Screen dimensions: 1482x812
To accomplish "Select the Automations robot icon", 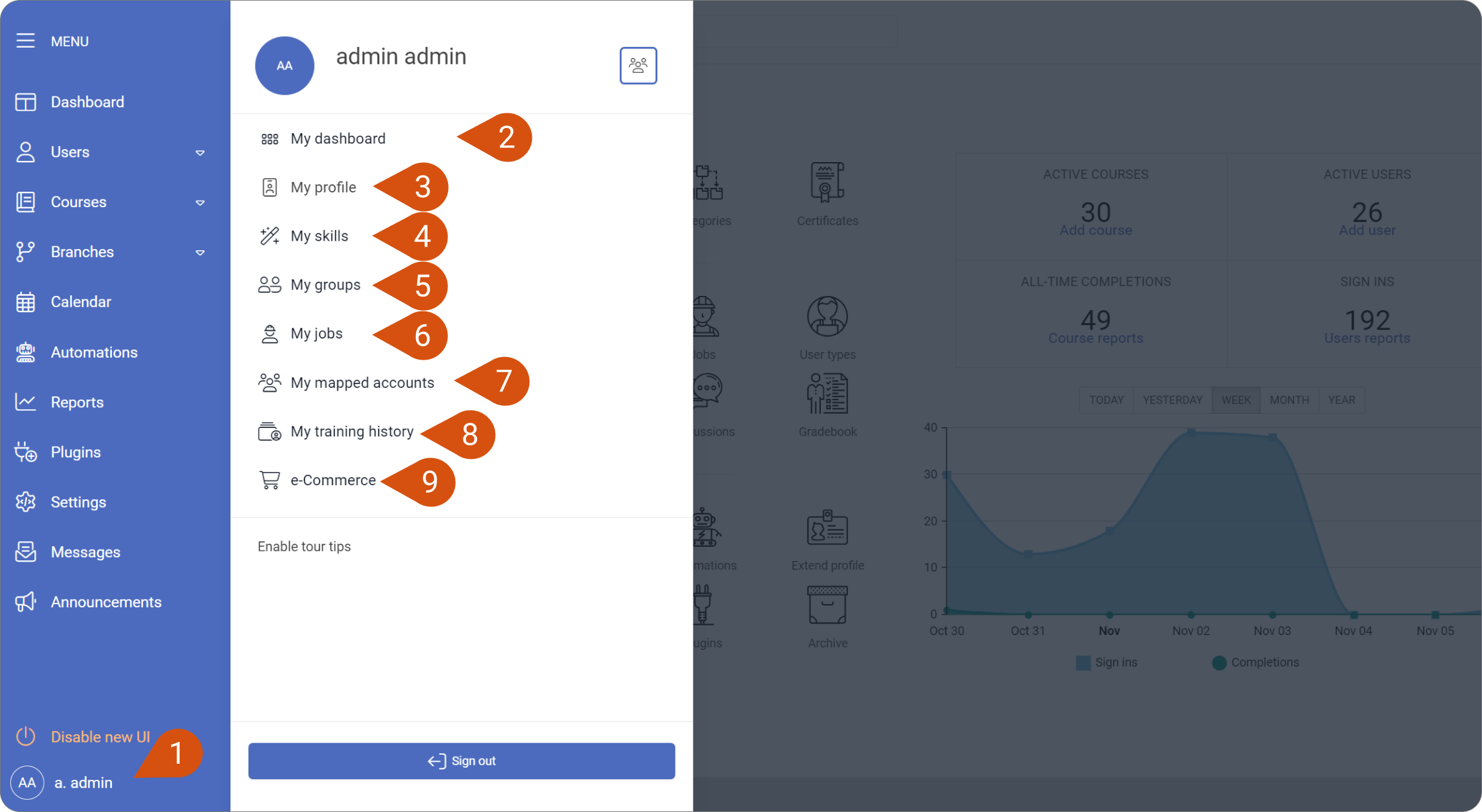I will click(25, 352).
